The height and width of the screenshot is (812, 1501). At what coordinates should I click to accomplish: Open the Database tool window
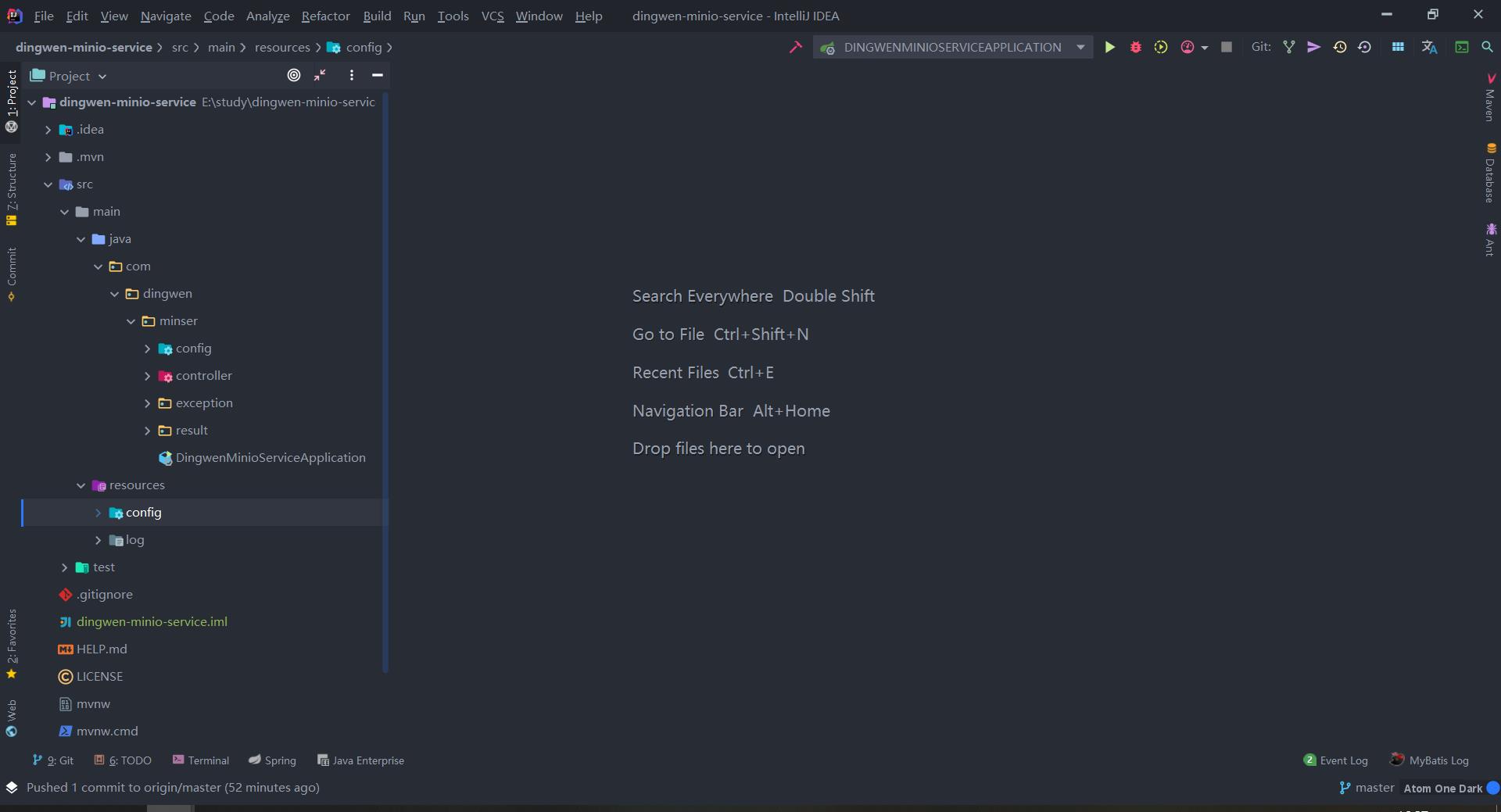[1490, 173]
